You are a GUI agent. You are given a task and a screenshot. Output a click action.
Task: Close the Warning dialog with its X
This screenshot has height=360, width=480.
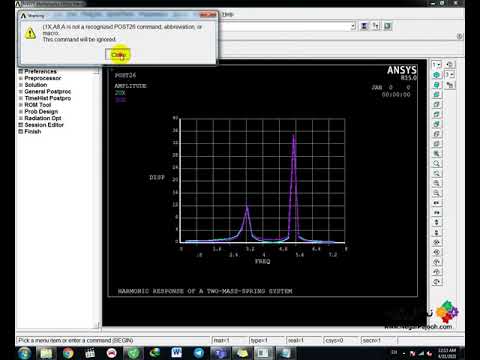coord(208,15)
